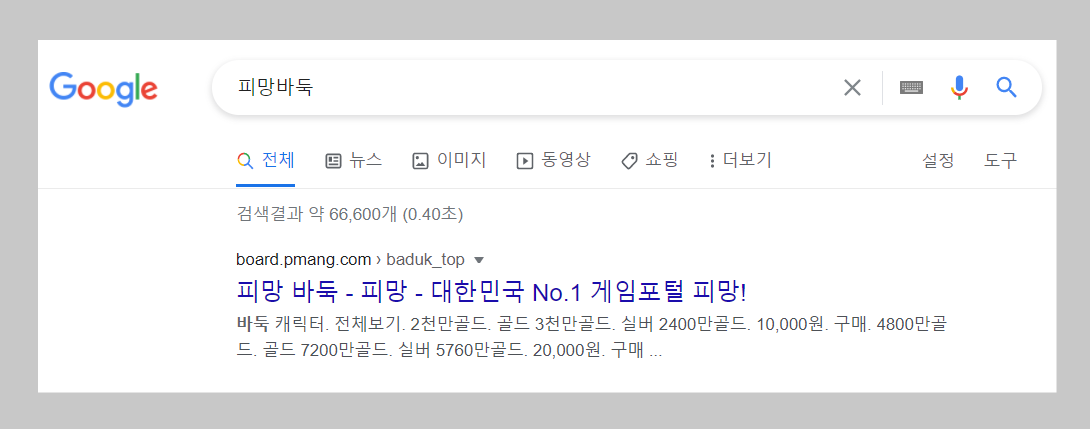Open the on-screen keyboard icon
This screenshot has width=1090, height=429.
pos(911,88)
